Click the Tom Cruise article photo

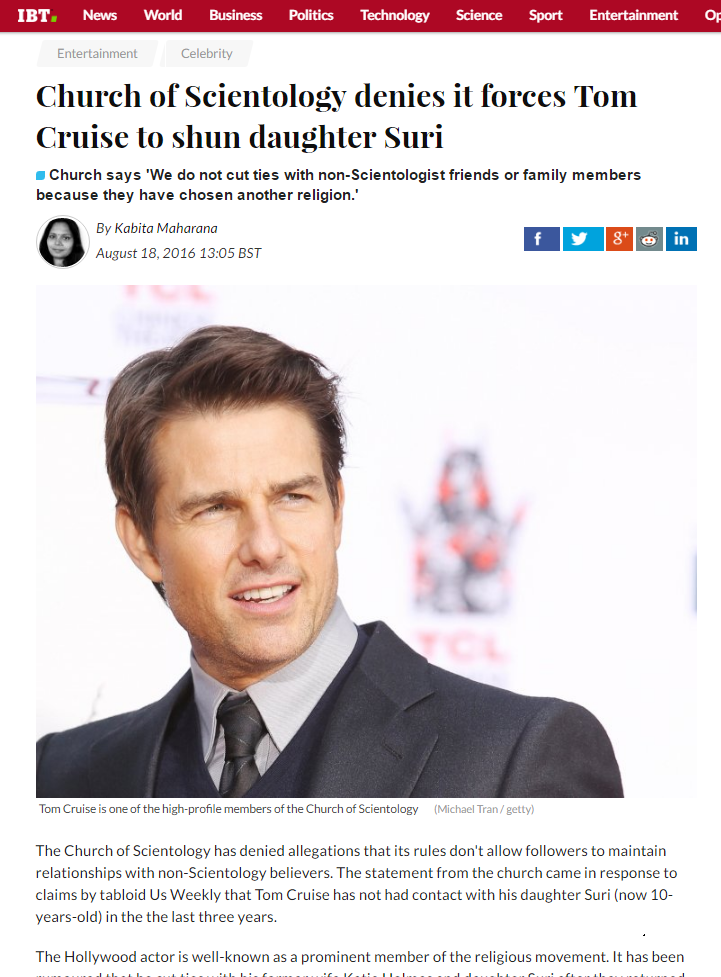366,541
